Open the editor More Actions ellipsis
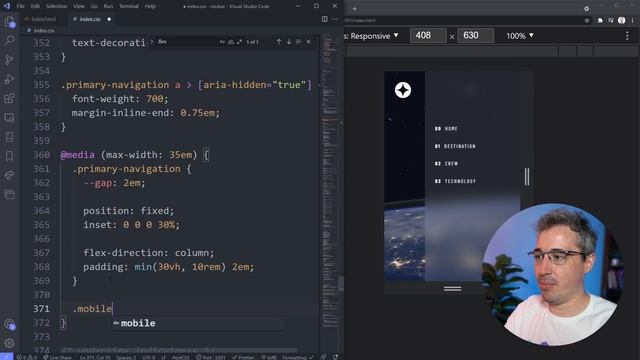Viewport: 640px width, 360px height. click(335, 19)
